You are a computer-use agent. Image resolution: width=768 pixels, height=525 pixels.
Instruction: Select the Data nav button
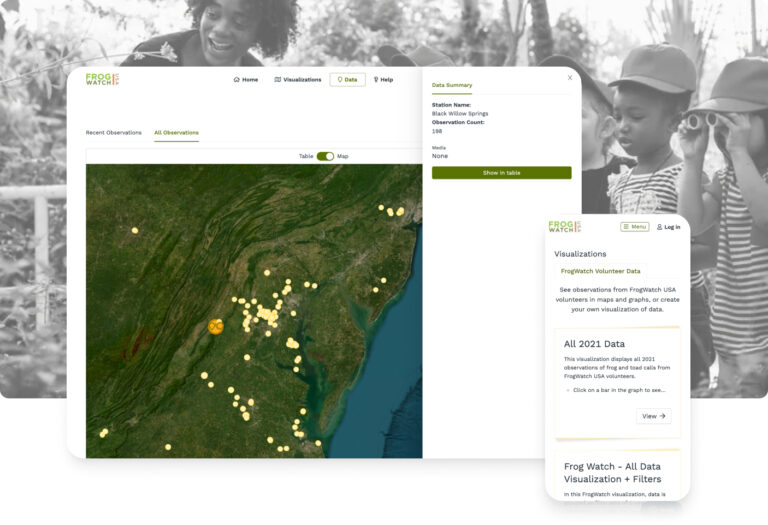pyautogui.click(x=347, y=80)
